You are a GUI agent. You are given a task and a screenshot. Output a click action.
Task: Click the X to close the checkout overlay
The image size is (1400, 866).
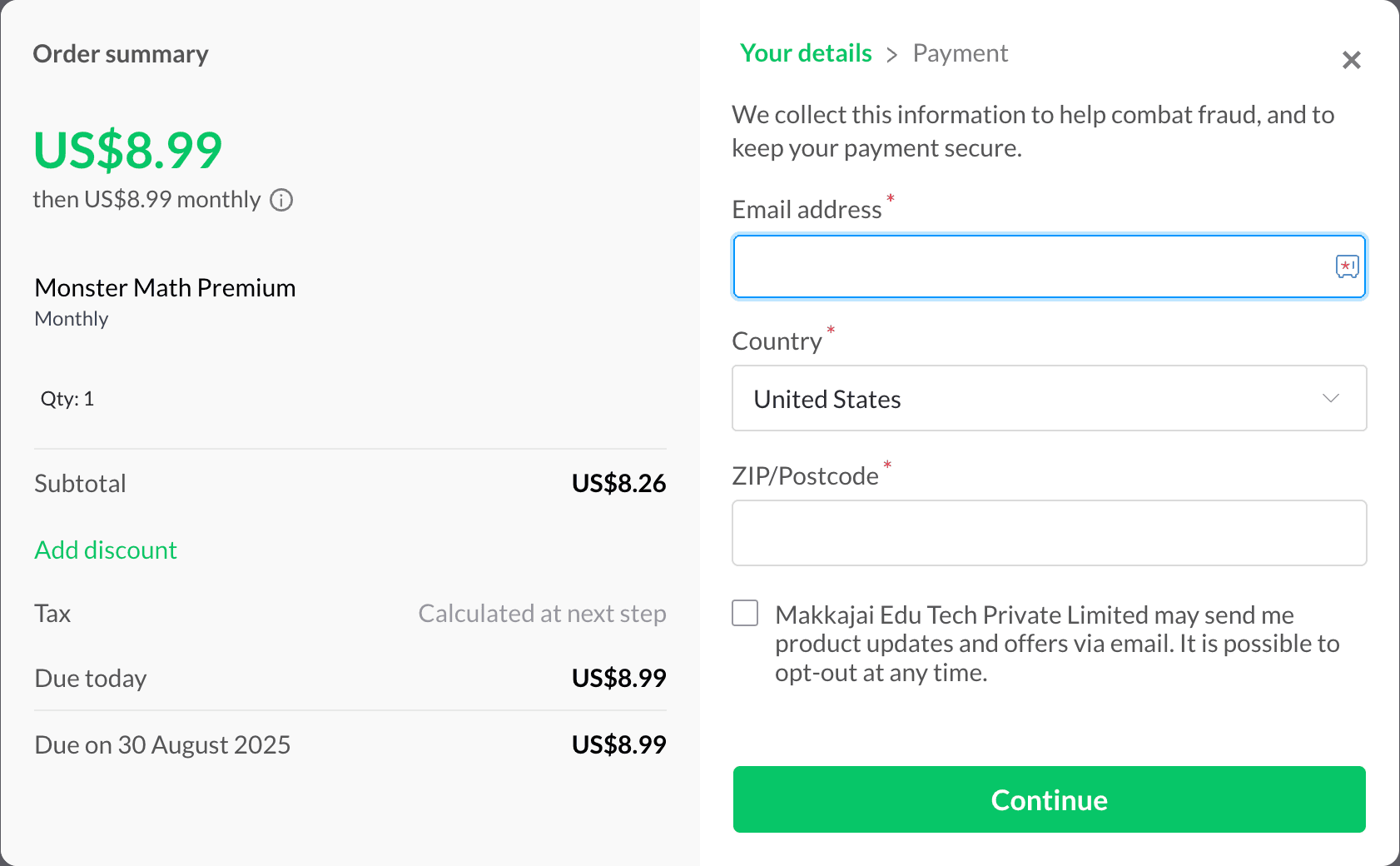point(1351,60)
